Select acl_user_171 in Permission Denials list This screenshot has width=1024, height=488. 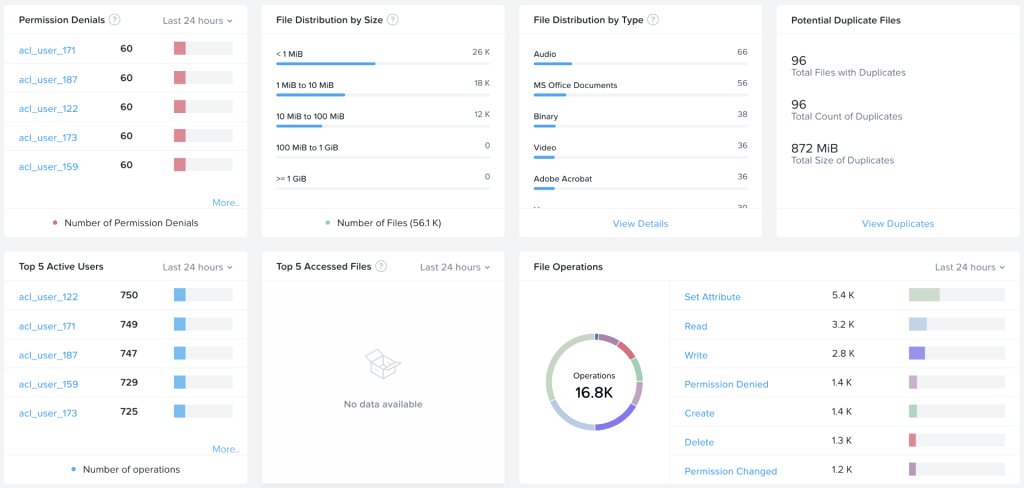(47, 50)
